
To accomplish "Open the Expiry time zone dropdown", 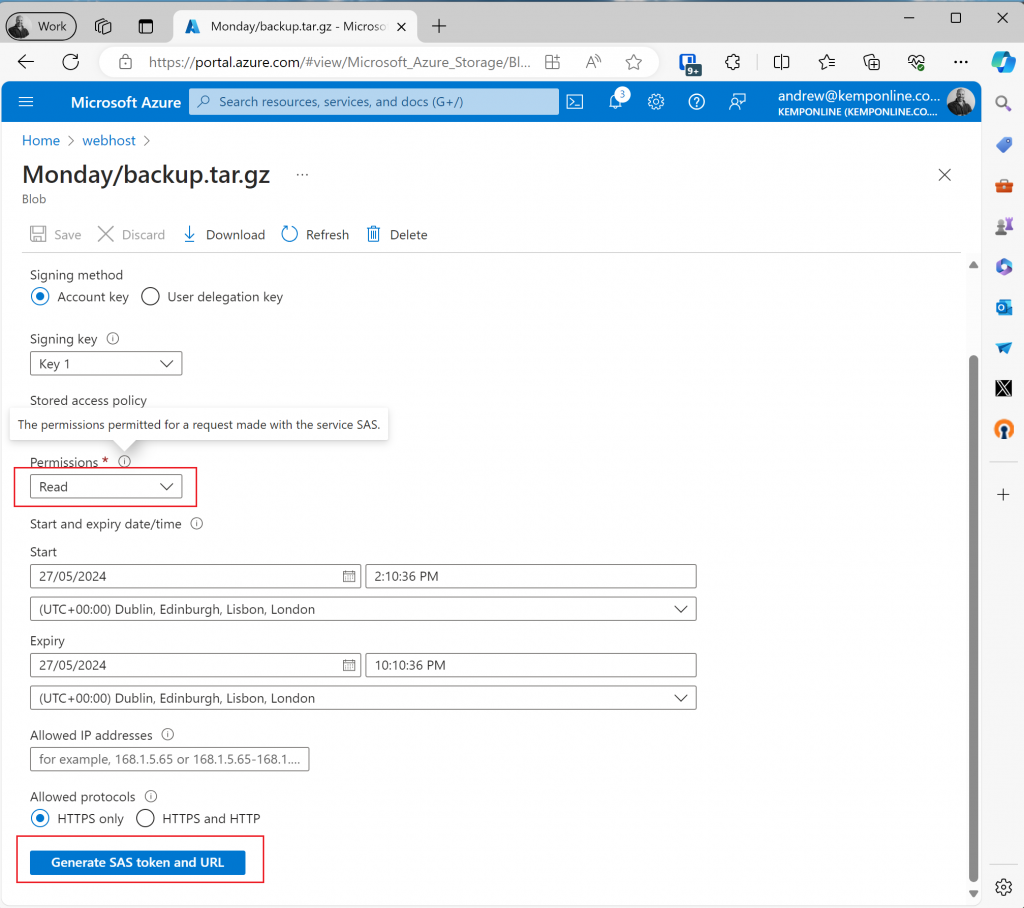I will point(363,698).
